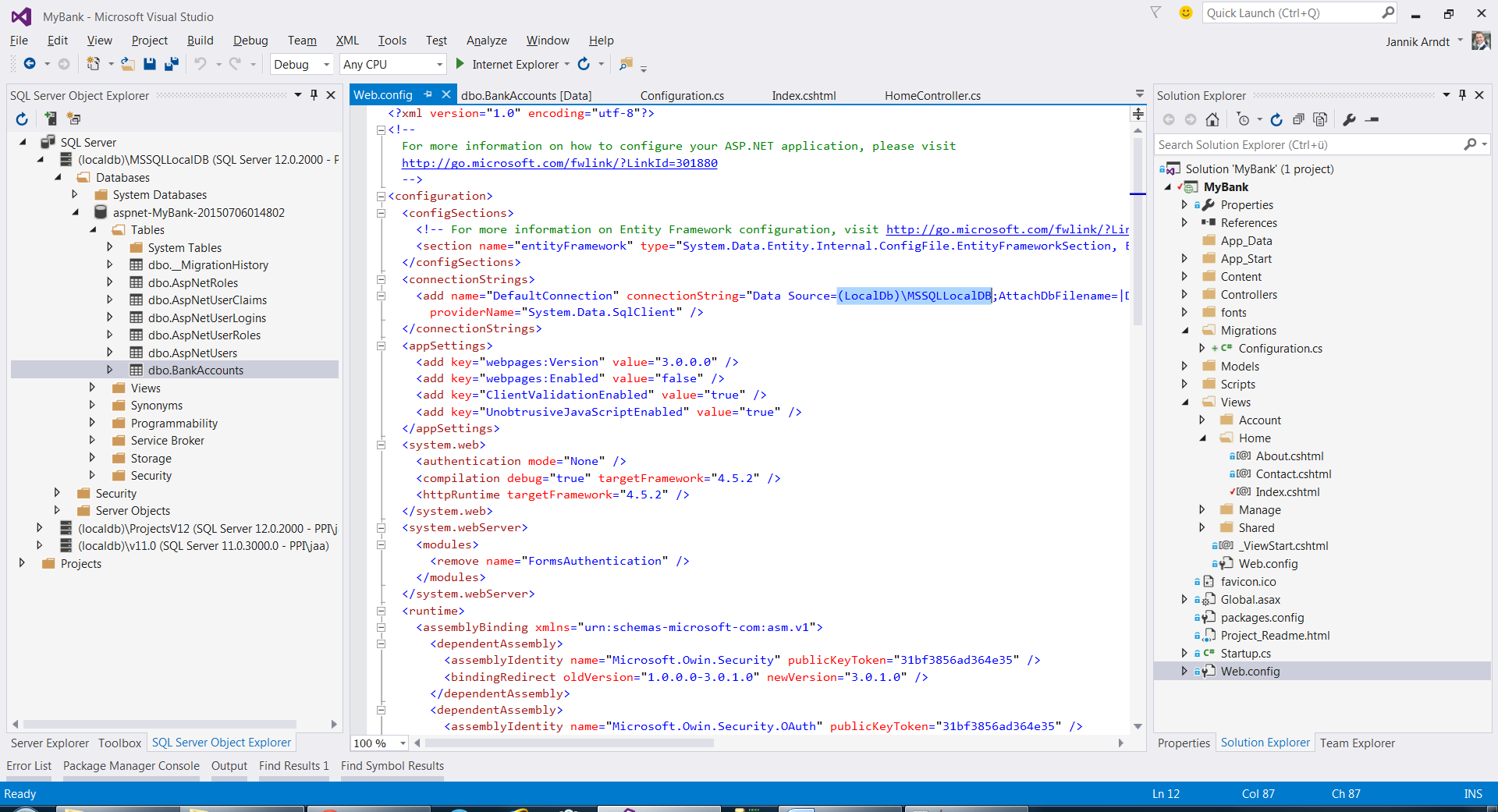Click the Save All toolbar icon
This screenshot has height=812, width=1498.
coord(172,64)
